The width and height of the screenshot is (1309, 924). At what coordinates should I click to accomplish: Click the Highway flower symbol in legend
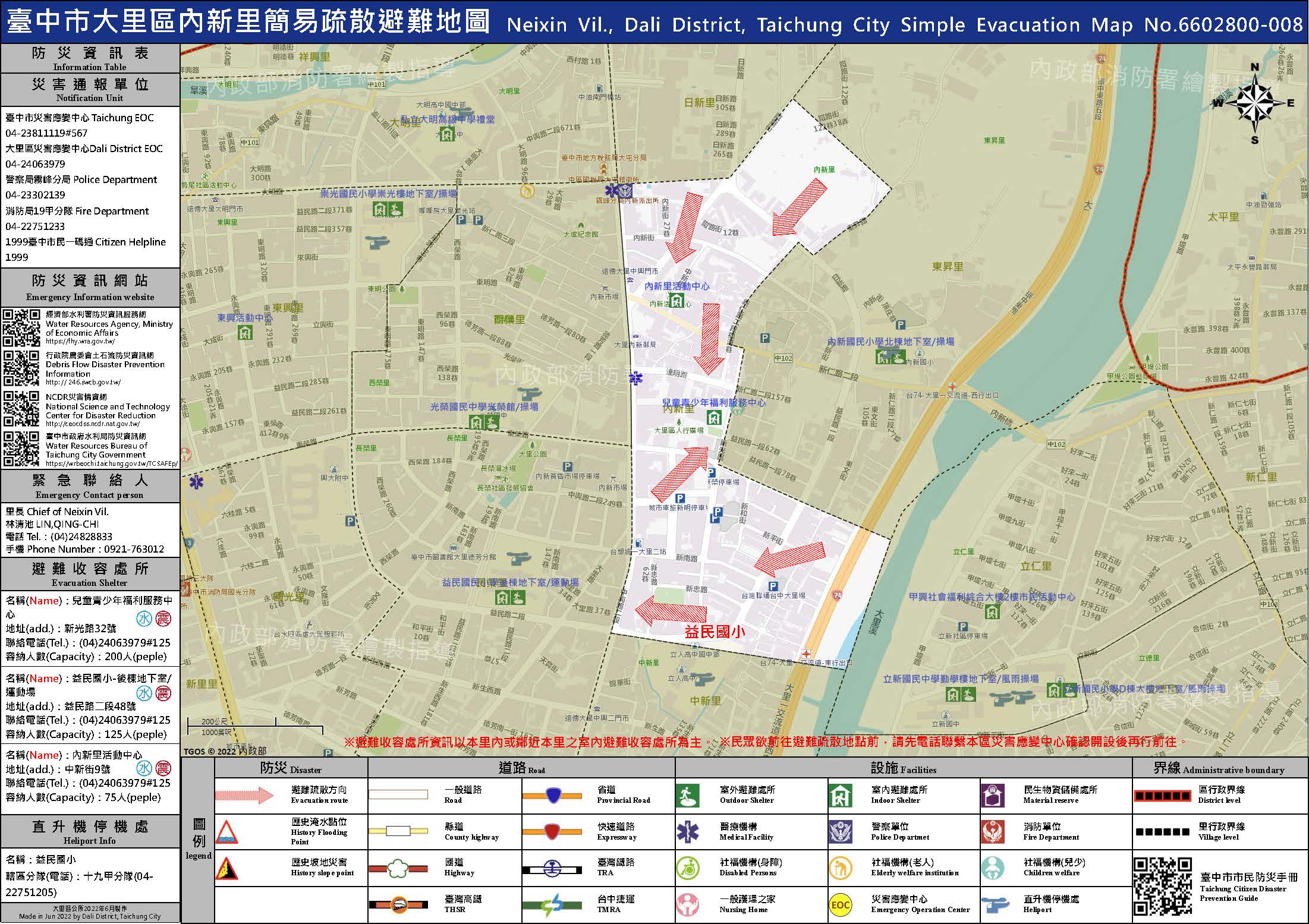pos(399,869)
